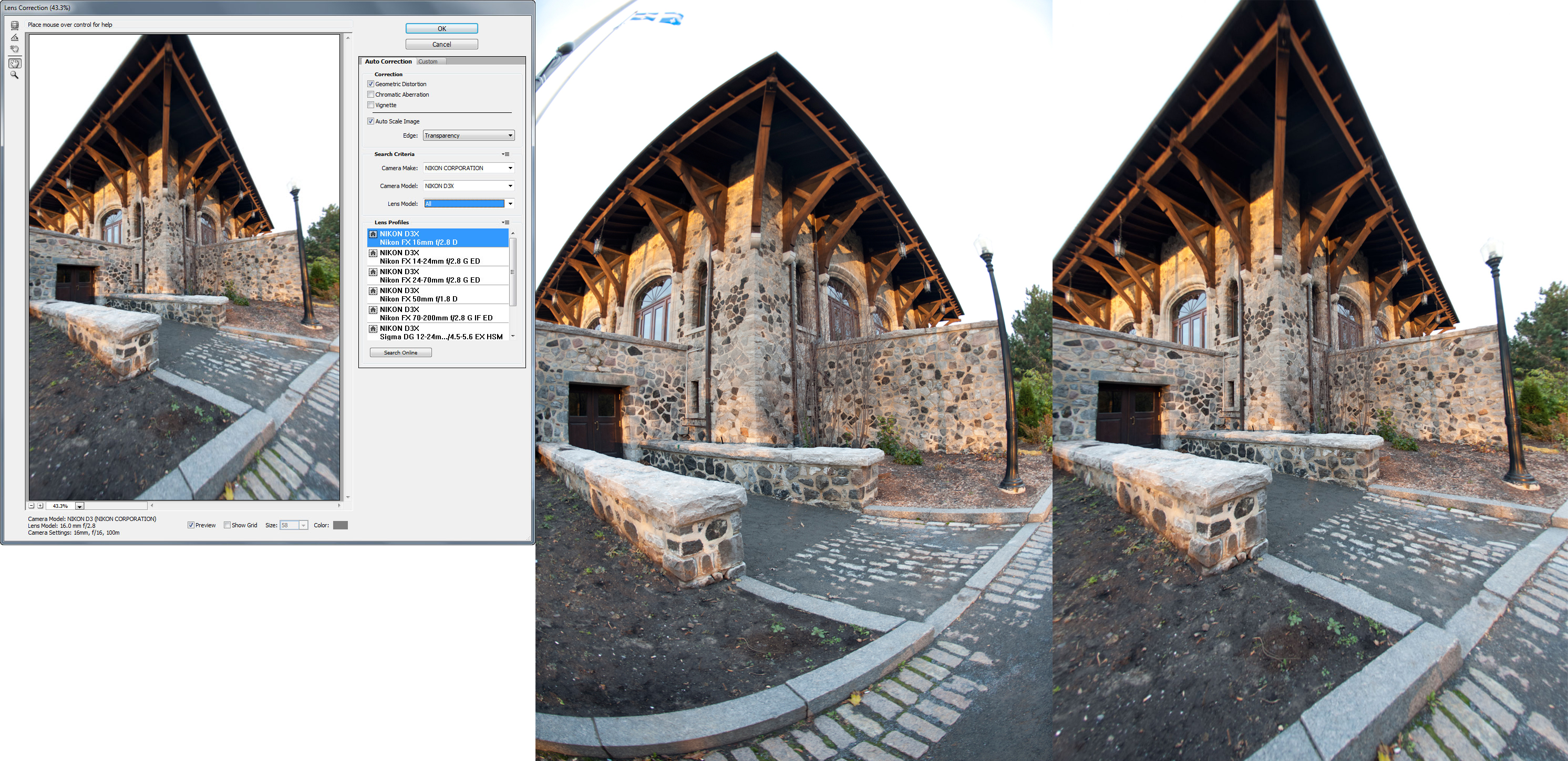Click the grid Color swatch

(x=341, y=525)
